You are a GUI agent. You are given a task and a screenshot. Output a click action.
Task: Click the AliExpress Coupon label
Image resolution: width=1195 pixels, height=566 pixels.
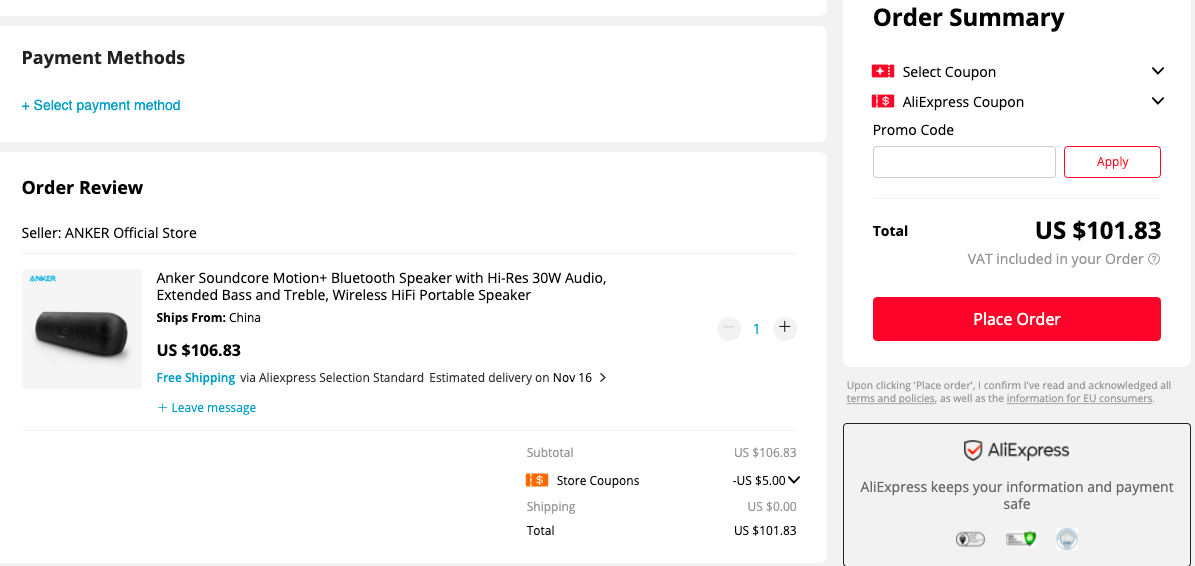pyautogui.click(x=963, y=101)
